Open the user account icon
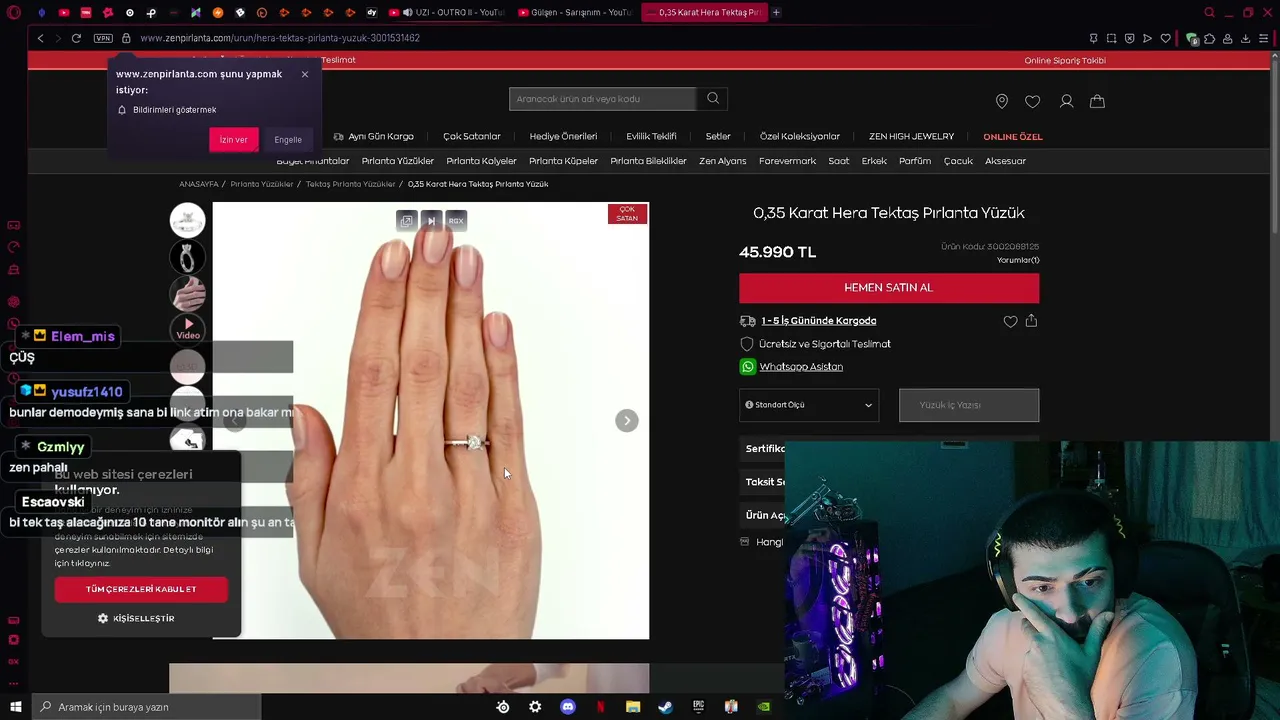The height and width of the screenshot is (720, 1280). point(1066,101)
